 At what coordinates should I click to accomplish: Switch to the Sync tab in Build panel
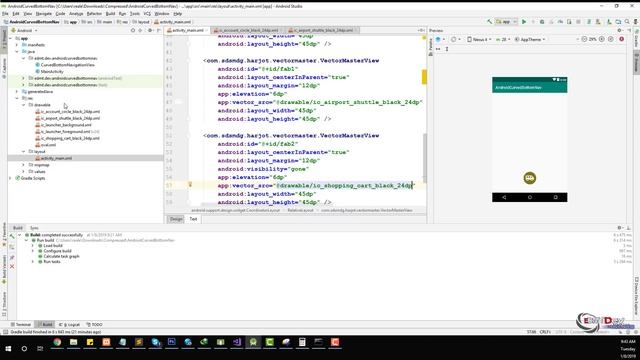coord(34,228)
